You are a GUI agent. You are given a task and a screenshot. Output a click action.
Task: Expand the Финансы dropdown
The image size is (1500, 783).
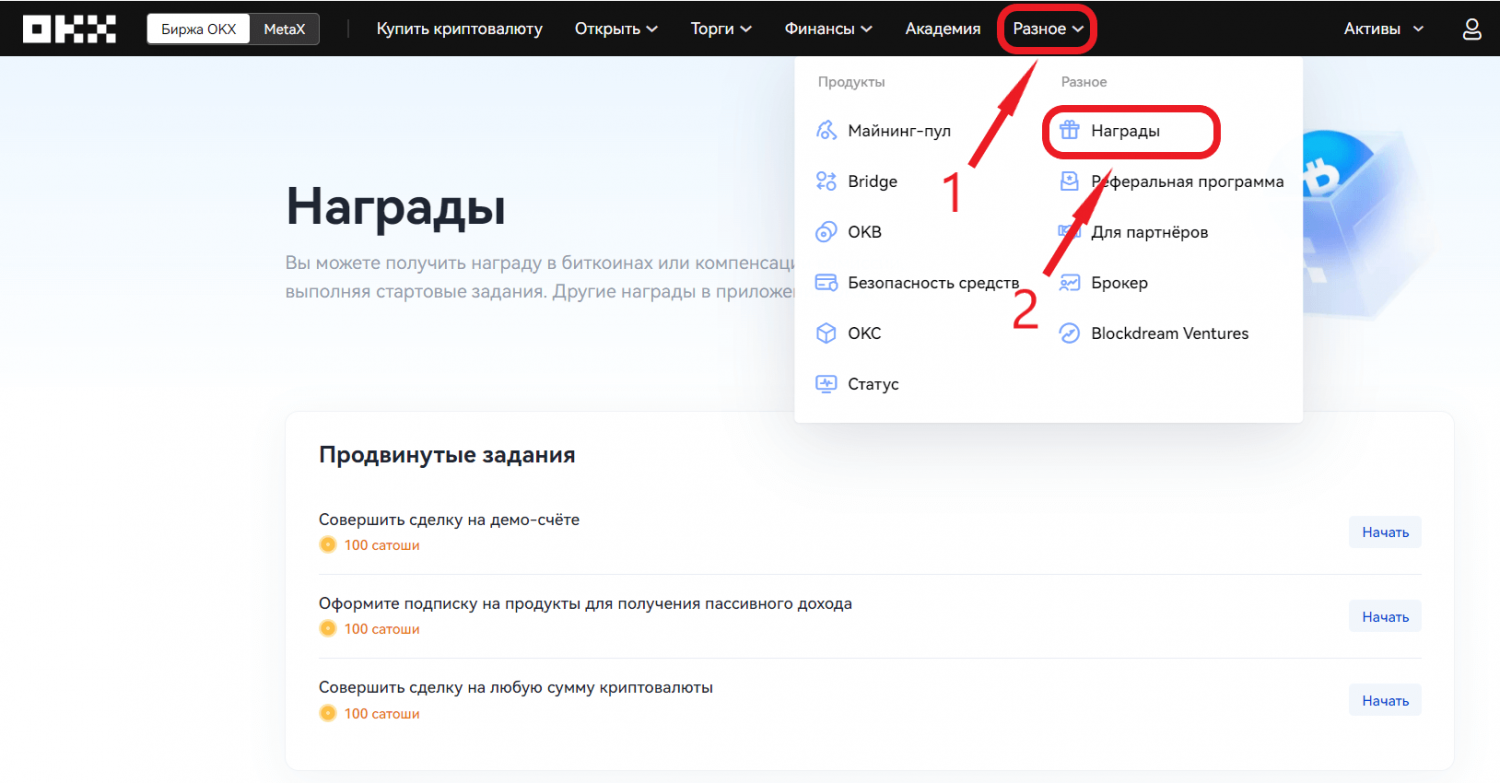coord(829,29)
